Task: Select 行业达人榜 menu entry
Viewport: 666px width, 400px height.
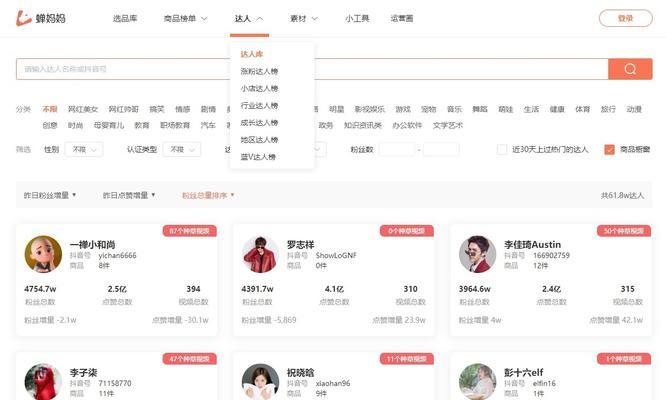Action: (x=259, y=105)
